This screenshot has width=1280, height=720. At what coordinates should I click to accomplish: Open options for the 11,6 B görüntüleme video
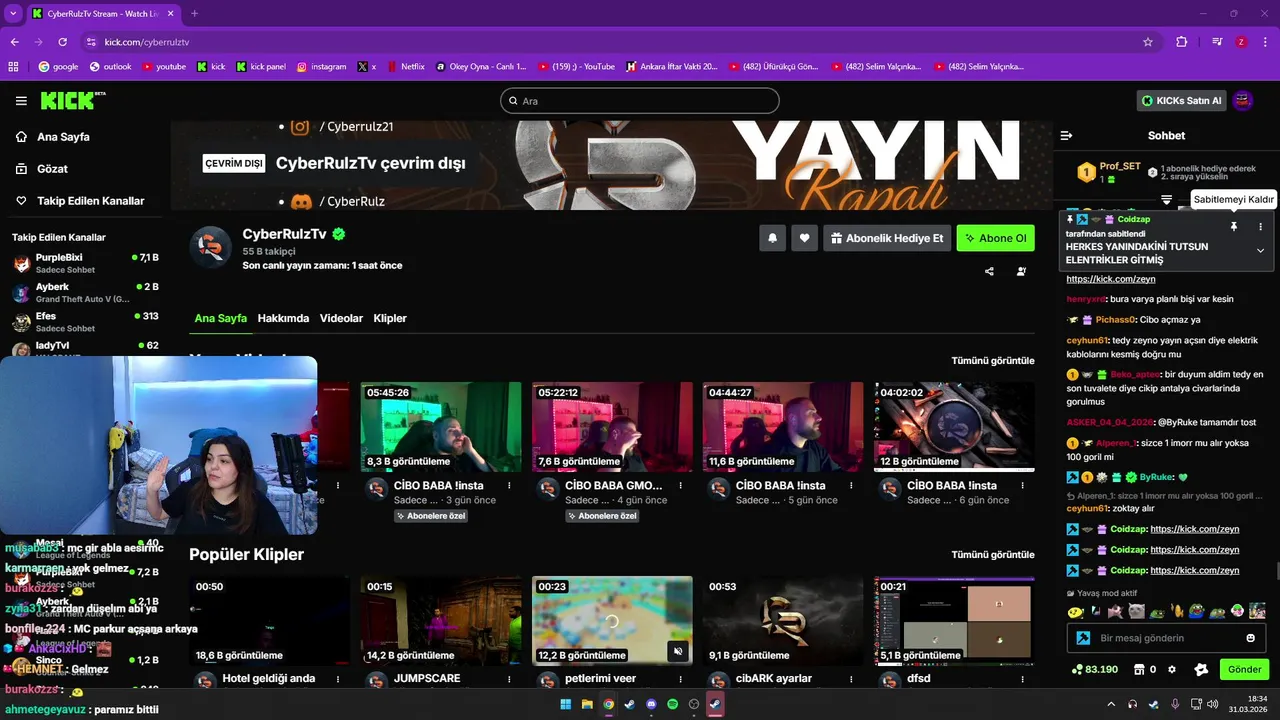pyautogui.click(x=851, y=485)
